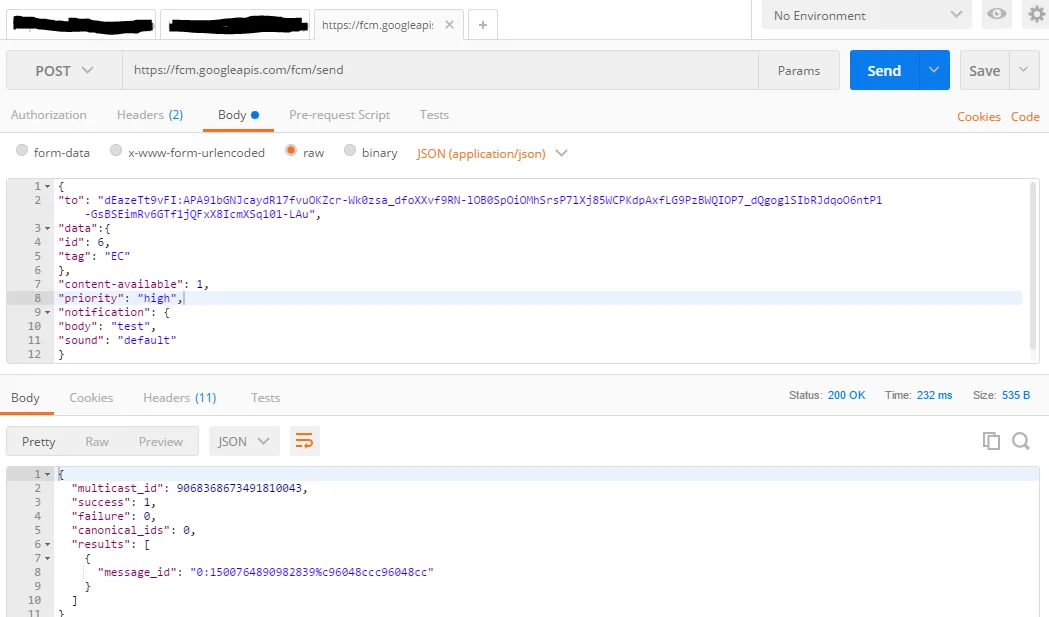Open manage environments gear icon

[x=1036, y=15]
